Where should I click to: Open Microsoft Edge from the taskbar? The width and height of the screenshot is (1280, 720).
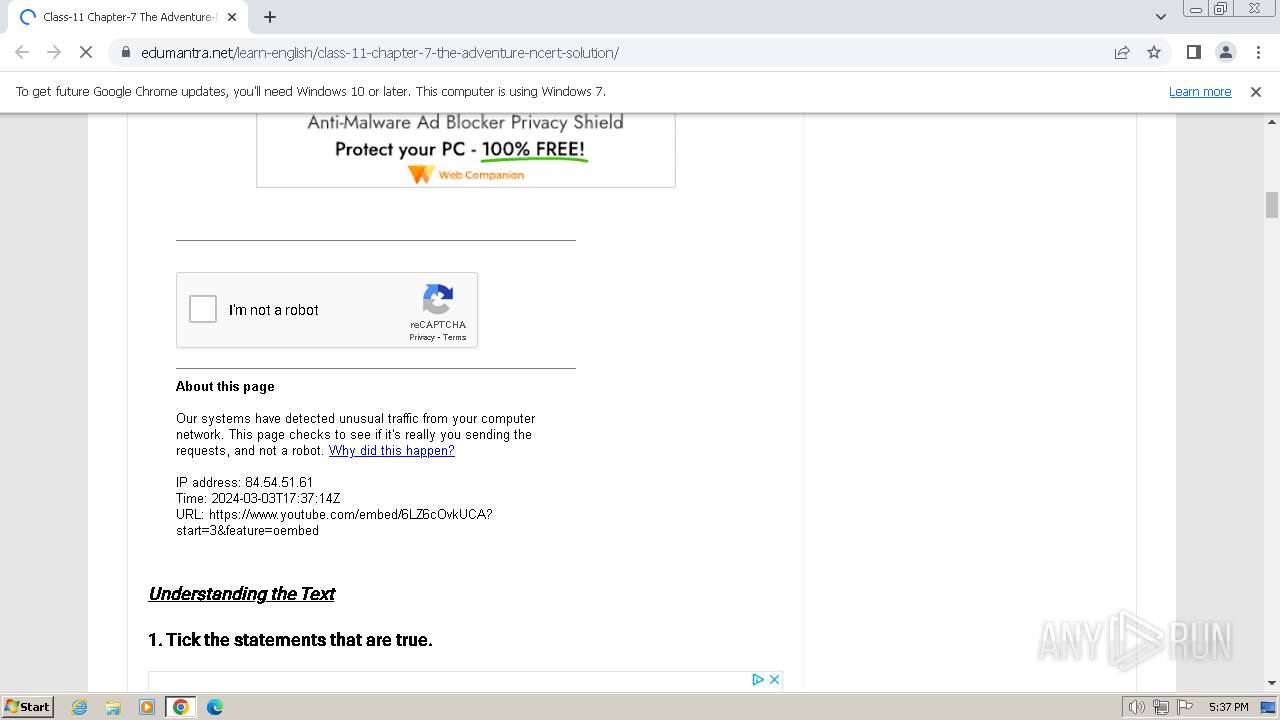pyautogui.click(x=215, y=707)
